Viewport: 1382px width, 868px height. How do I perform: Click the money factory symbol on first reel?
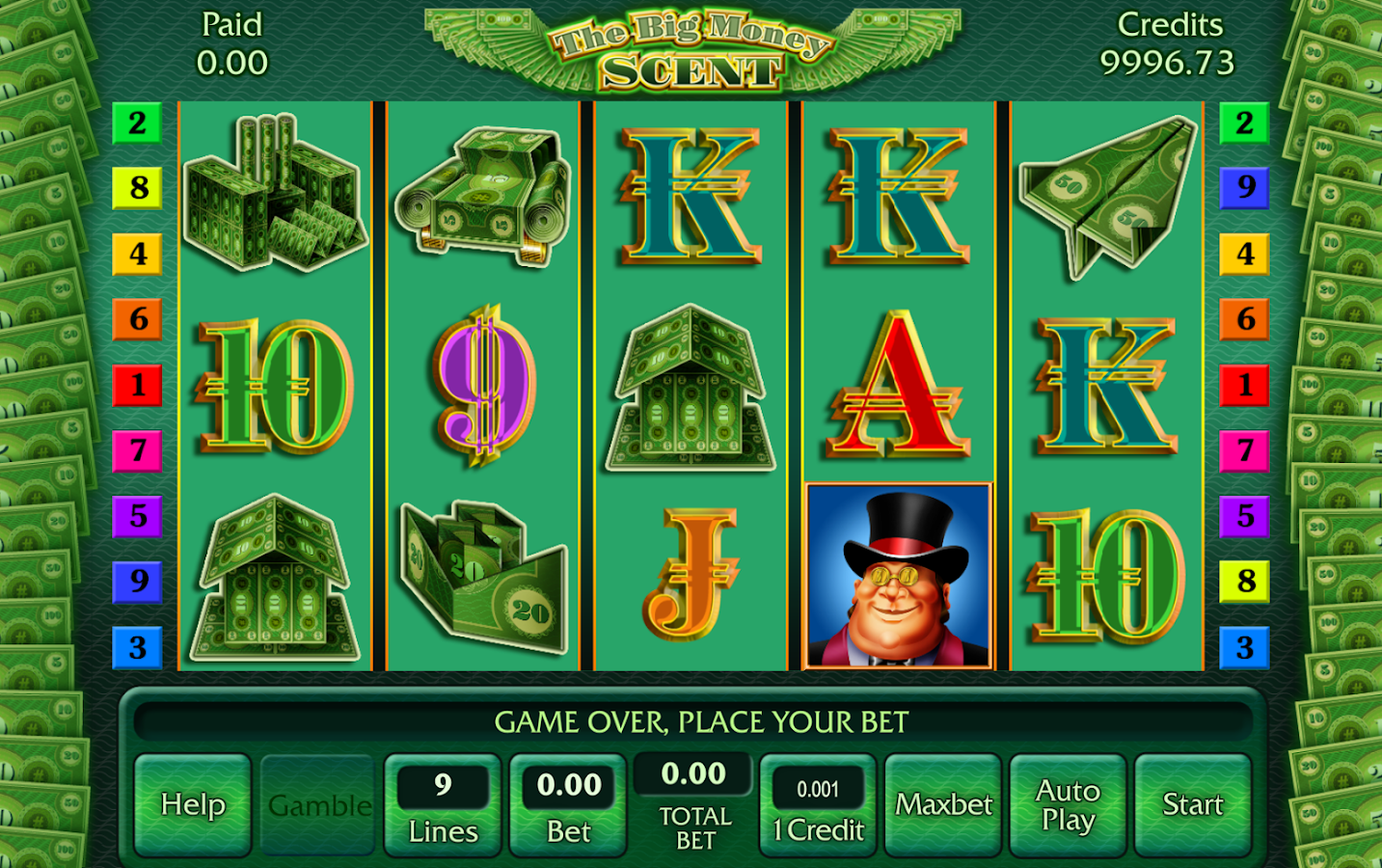274,191
